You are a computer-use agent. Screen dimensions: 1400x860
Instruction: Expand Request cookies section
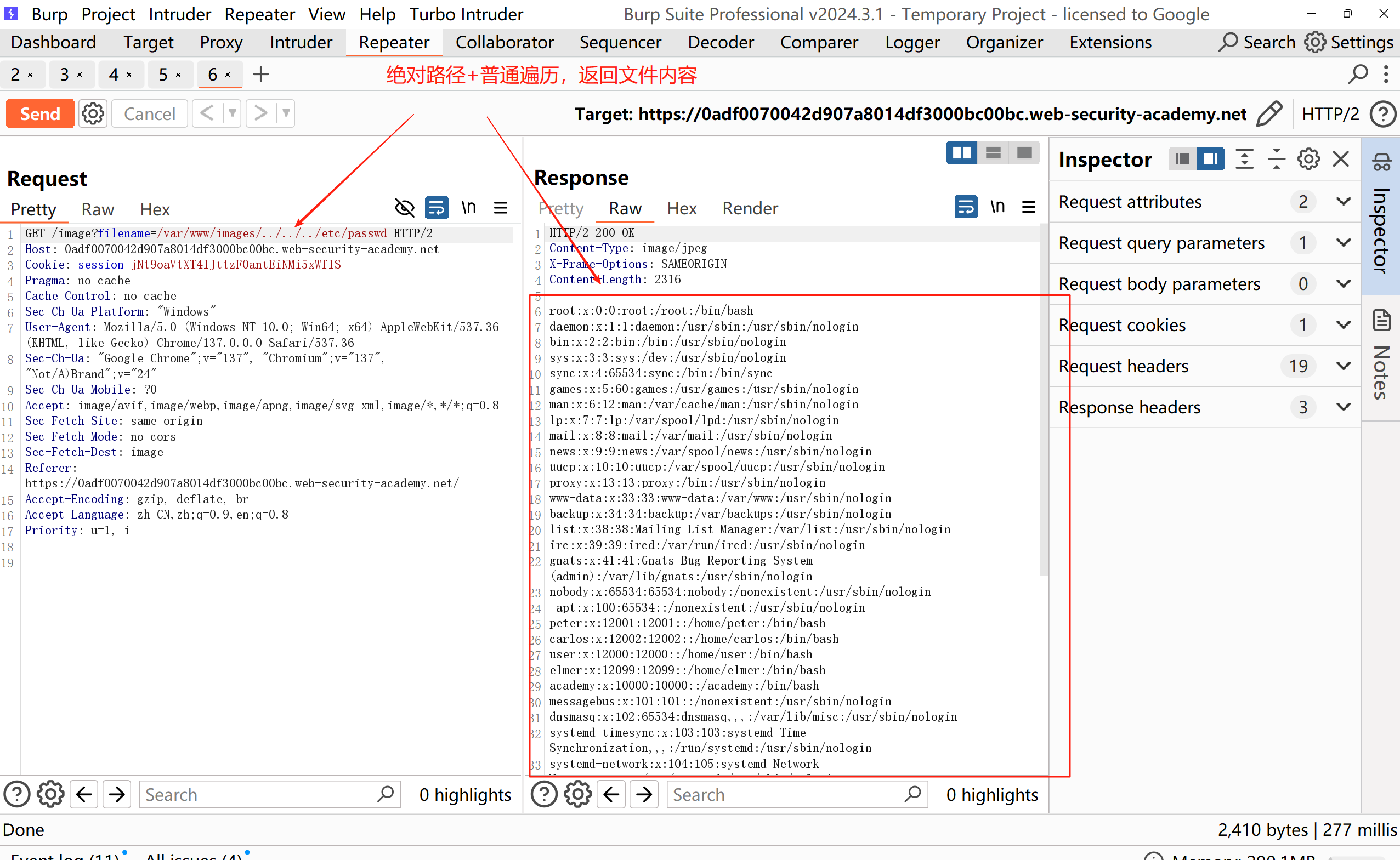click(1343, 325)
